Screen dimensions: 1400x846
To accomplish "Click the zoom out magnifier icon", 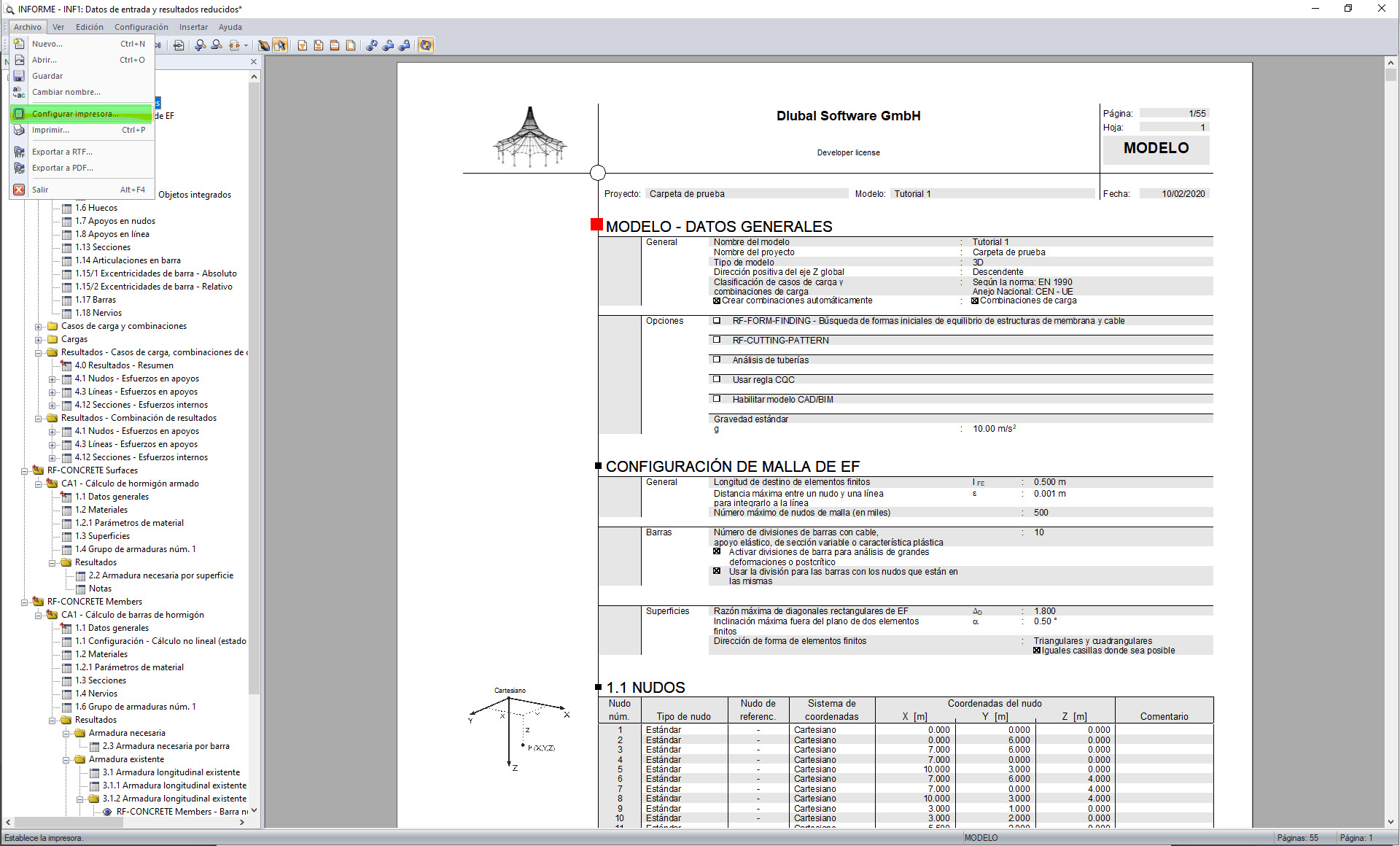I will pos(217,45).
